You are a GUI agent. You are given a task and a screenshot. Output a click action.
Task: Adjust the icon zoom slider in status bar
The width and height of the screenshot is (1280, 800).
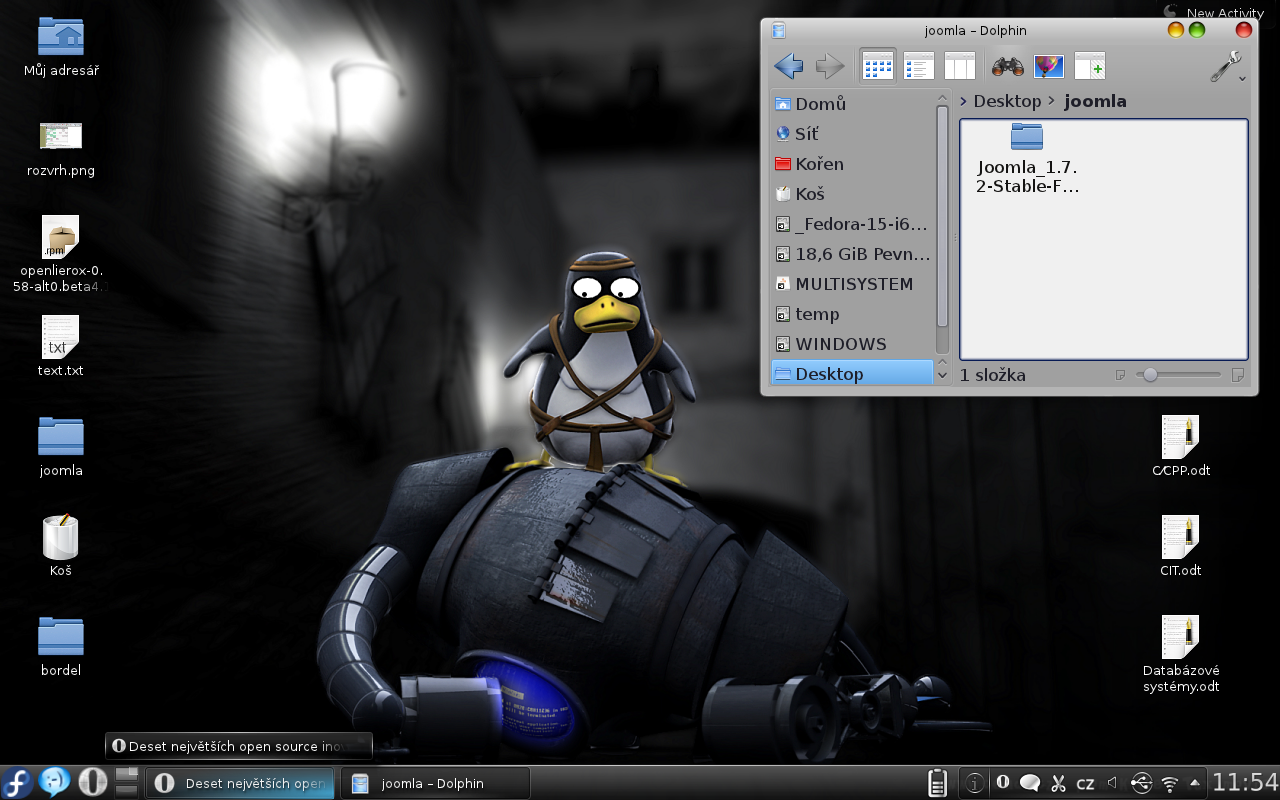1177,375
